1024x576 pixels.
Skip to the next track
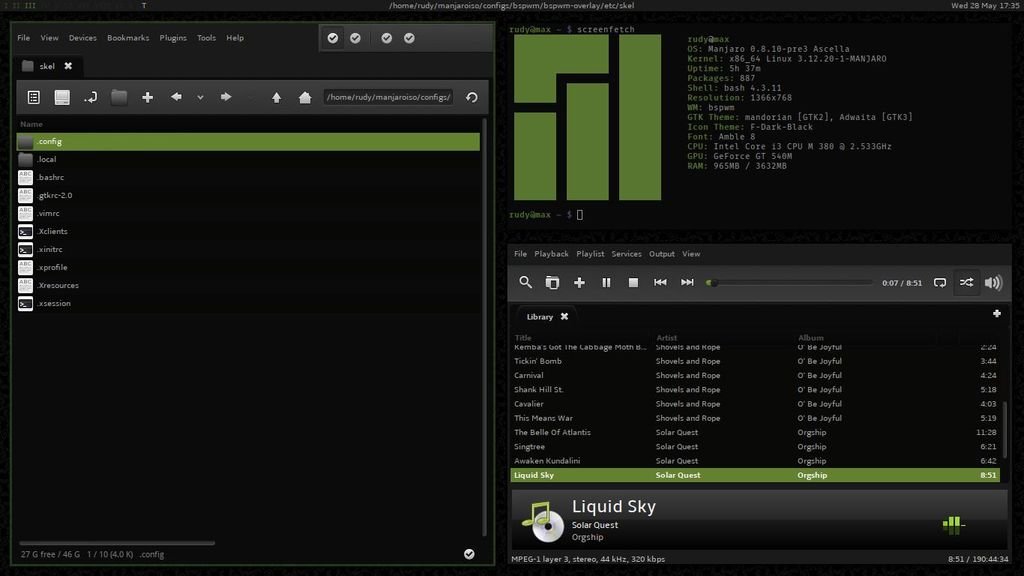(x=687, y=283)
